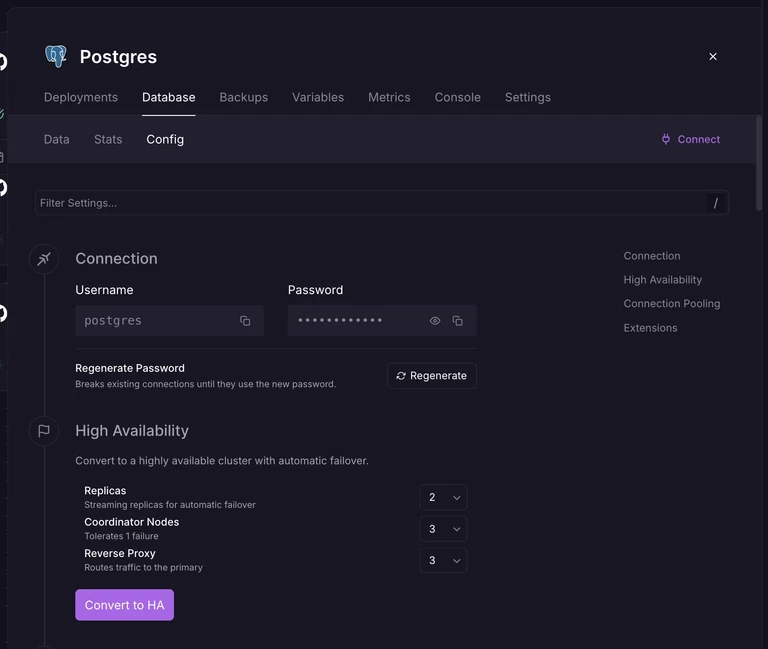Viewport: 768px width, 649px height.
Task: Open the Coordinator Nodes count dropdown
Action: (x=443, y=529)
